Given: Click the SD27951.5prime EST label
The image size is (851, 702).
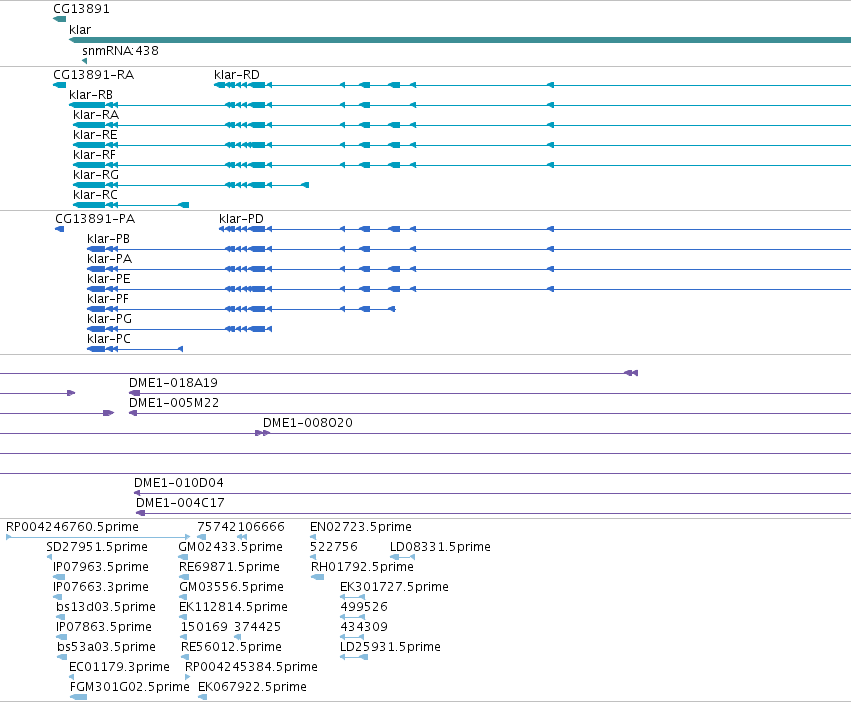Looking at the screenshot, I should coord(97,547).
